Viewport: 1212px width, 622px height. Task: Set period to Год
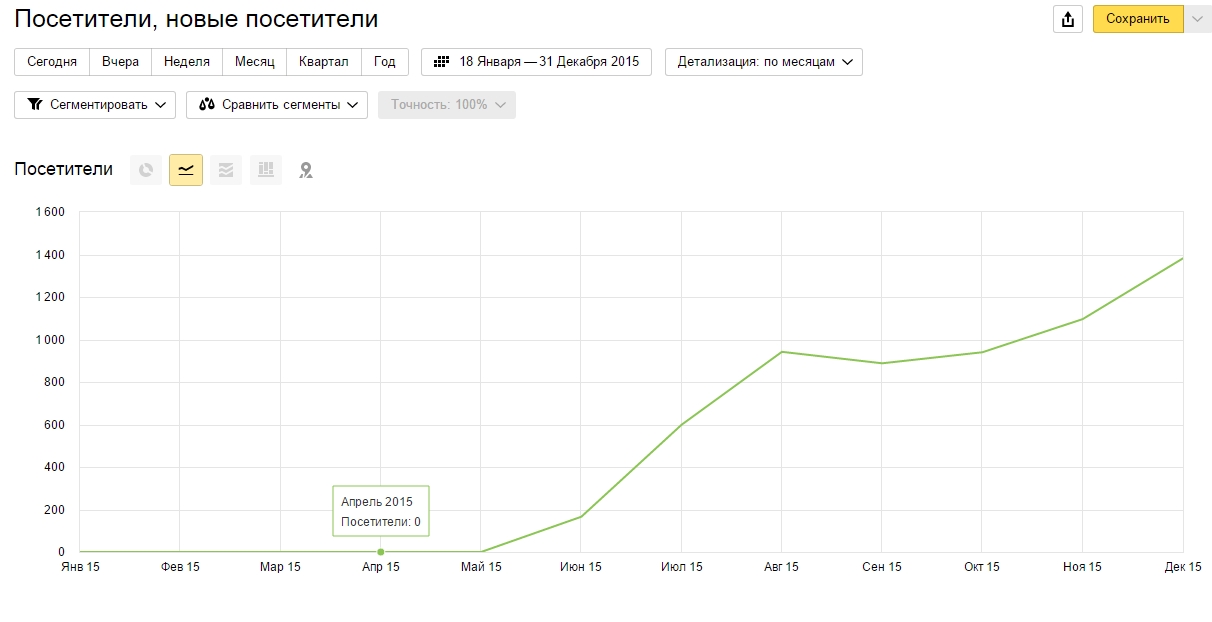tap(385, 62)
